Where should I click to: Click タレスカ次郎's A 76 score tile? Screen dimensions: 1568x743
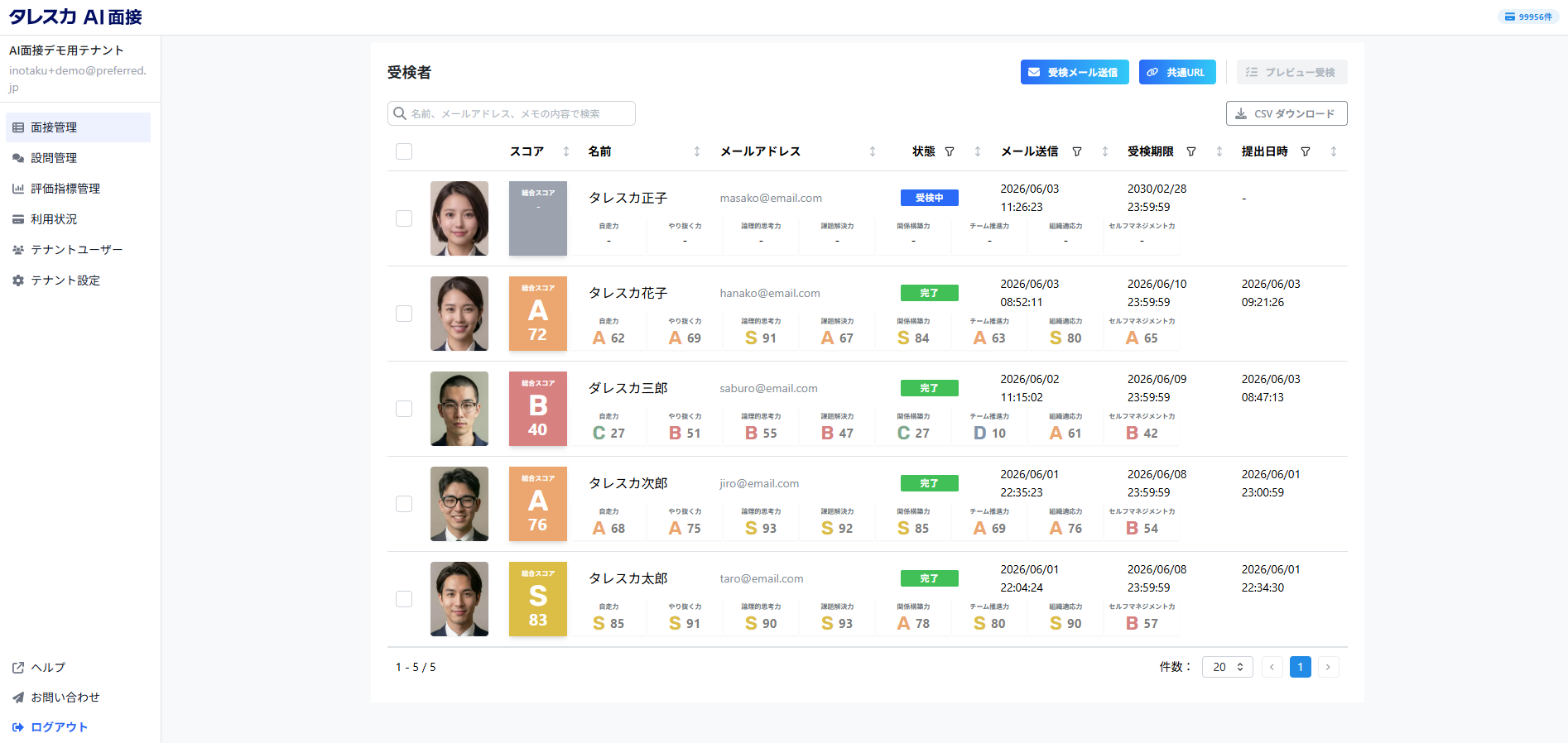click(x=538, y=504)
